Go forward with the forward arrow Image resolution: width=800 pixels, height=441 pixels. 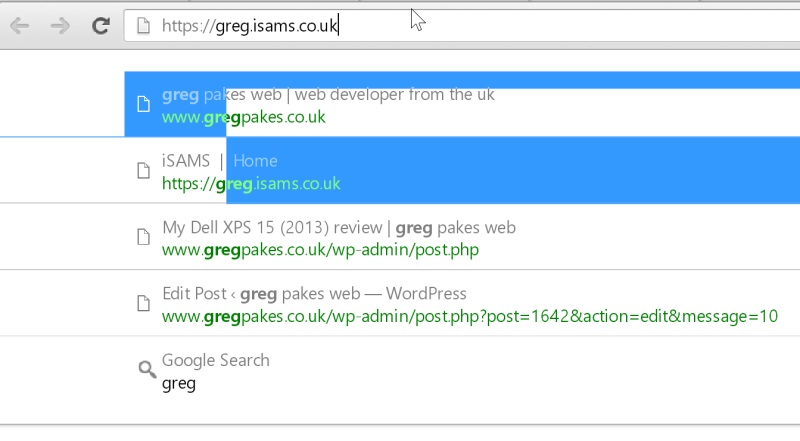[60, 26]
